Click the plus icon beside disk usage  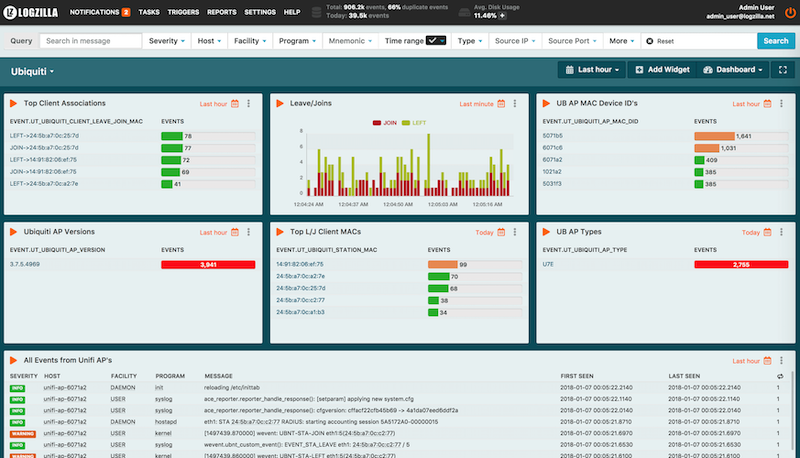503,16
